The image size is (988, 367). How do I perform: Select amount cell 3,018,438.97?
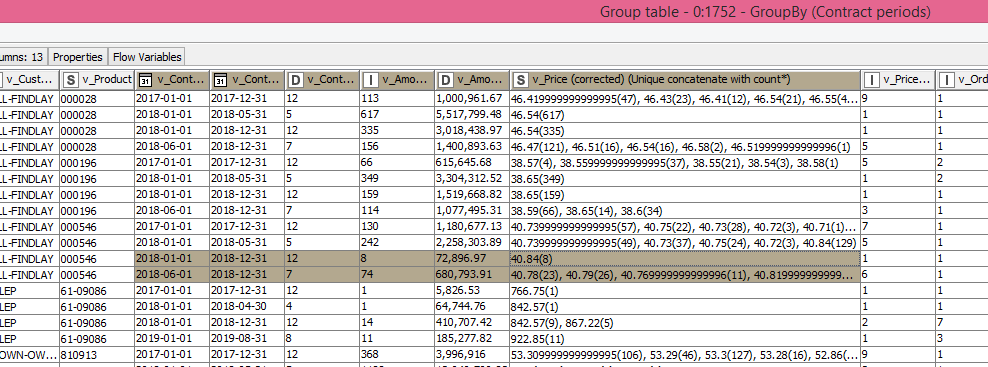pos(472,131)
